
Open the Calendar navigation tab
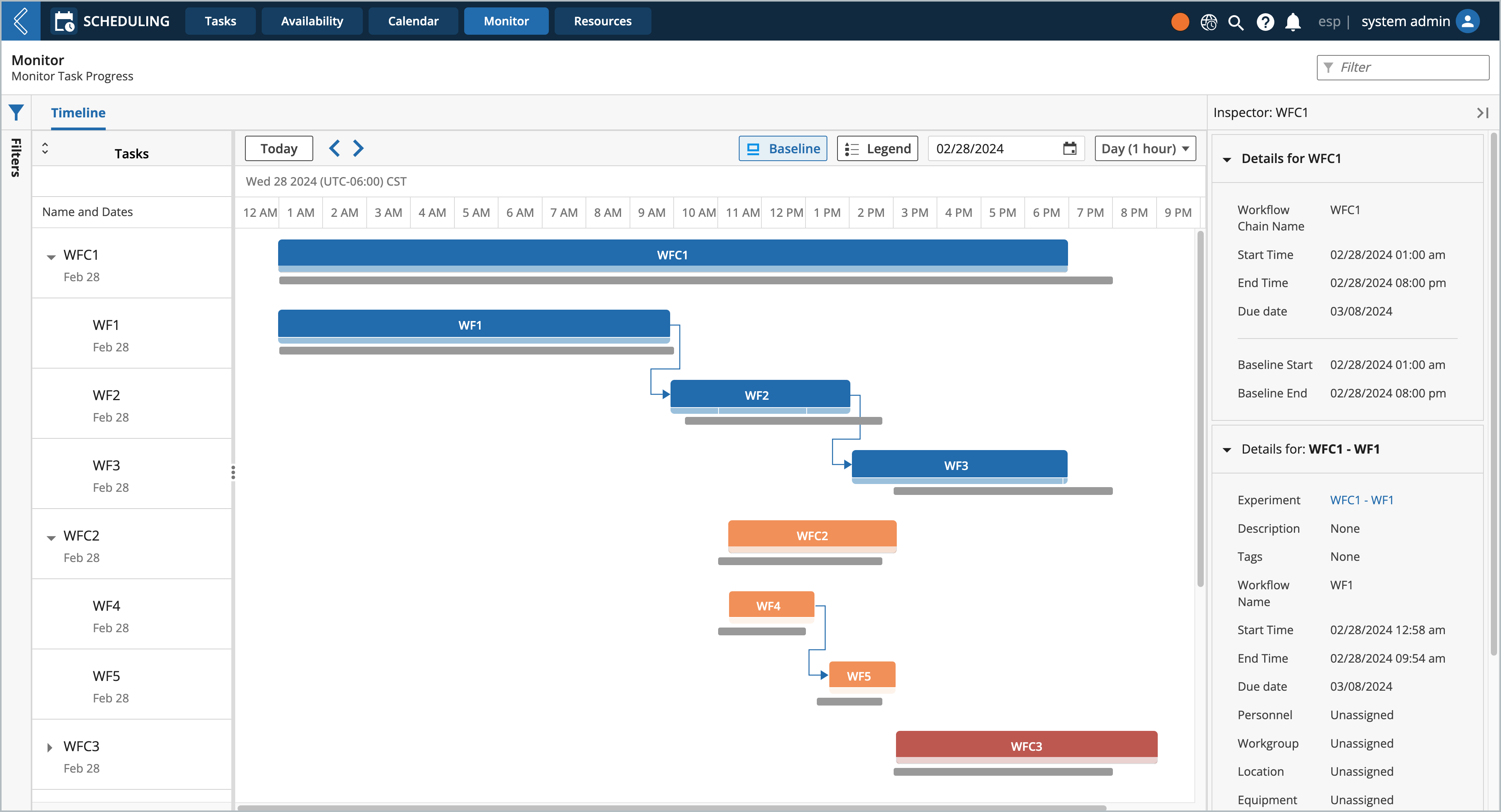coord(413,21)
